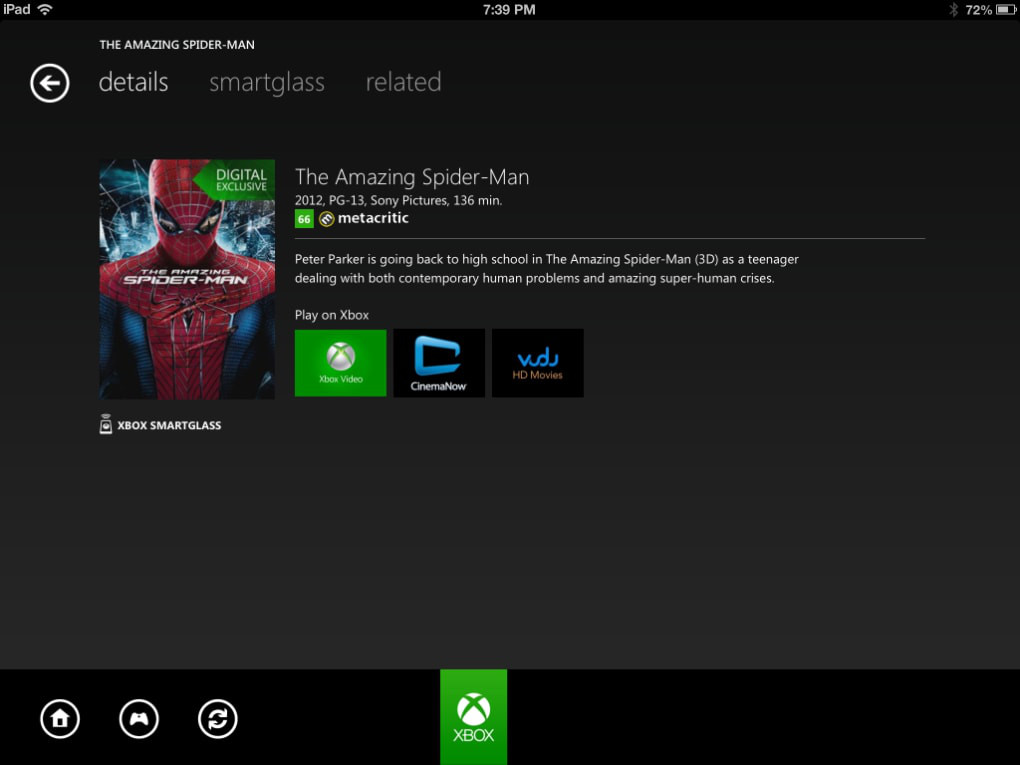The width and height of the screenshot is (1020, 765).
Task: Open the smartglass tab
Action: tap(267, 83)
